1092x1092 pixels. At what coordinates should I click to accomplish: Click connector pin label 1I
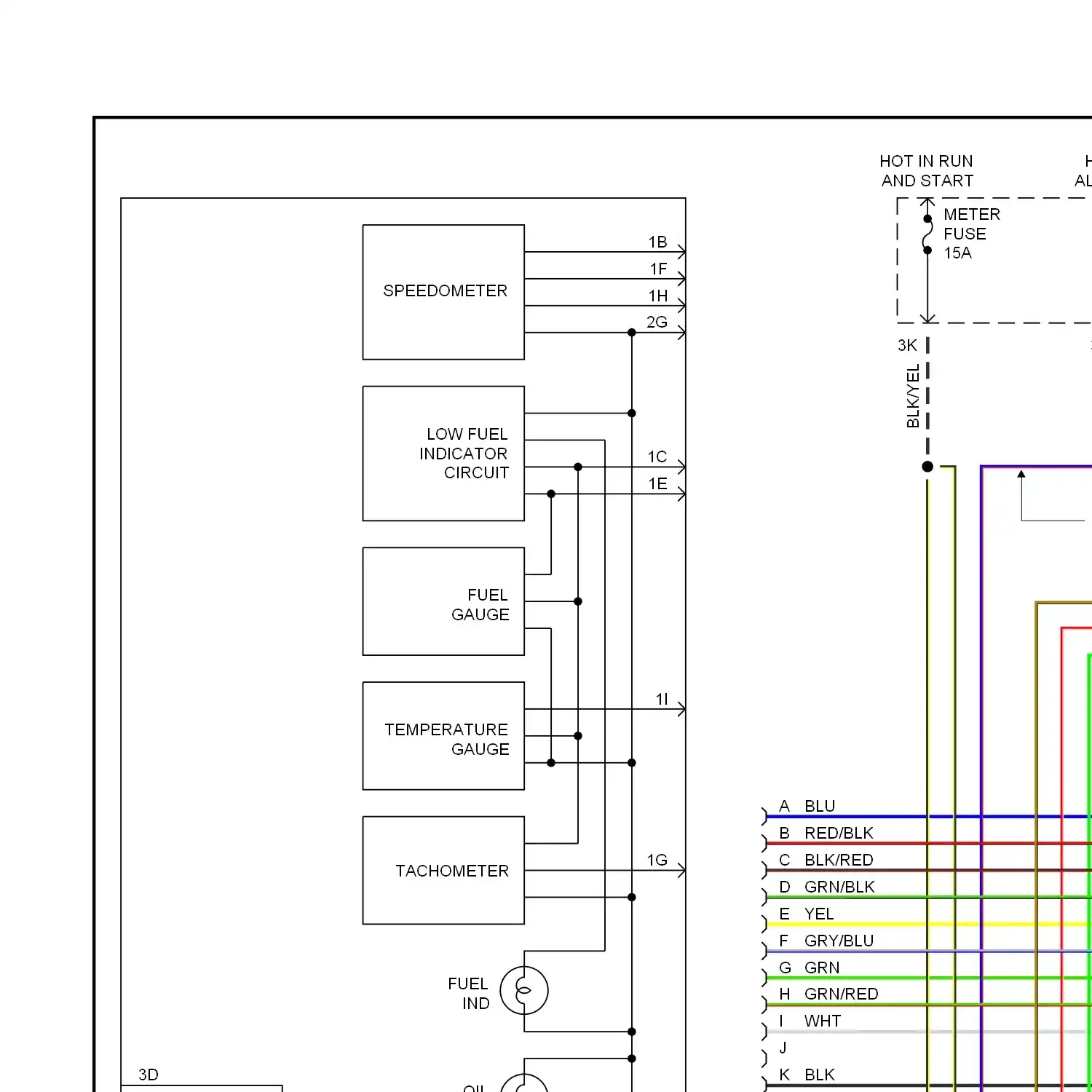[x=662, y=699]
